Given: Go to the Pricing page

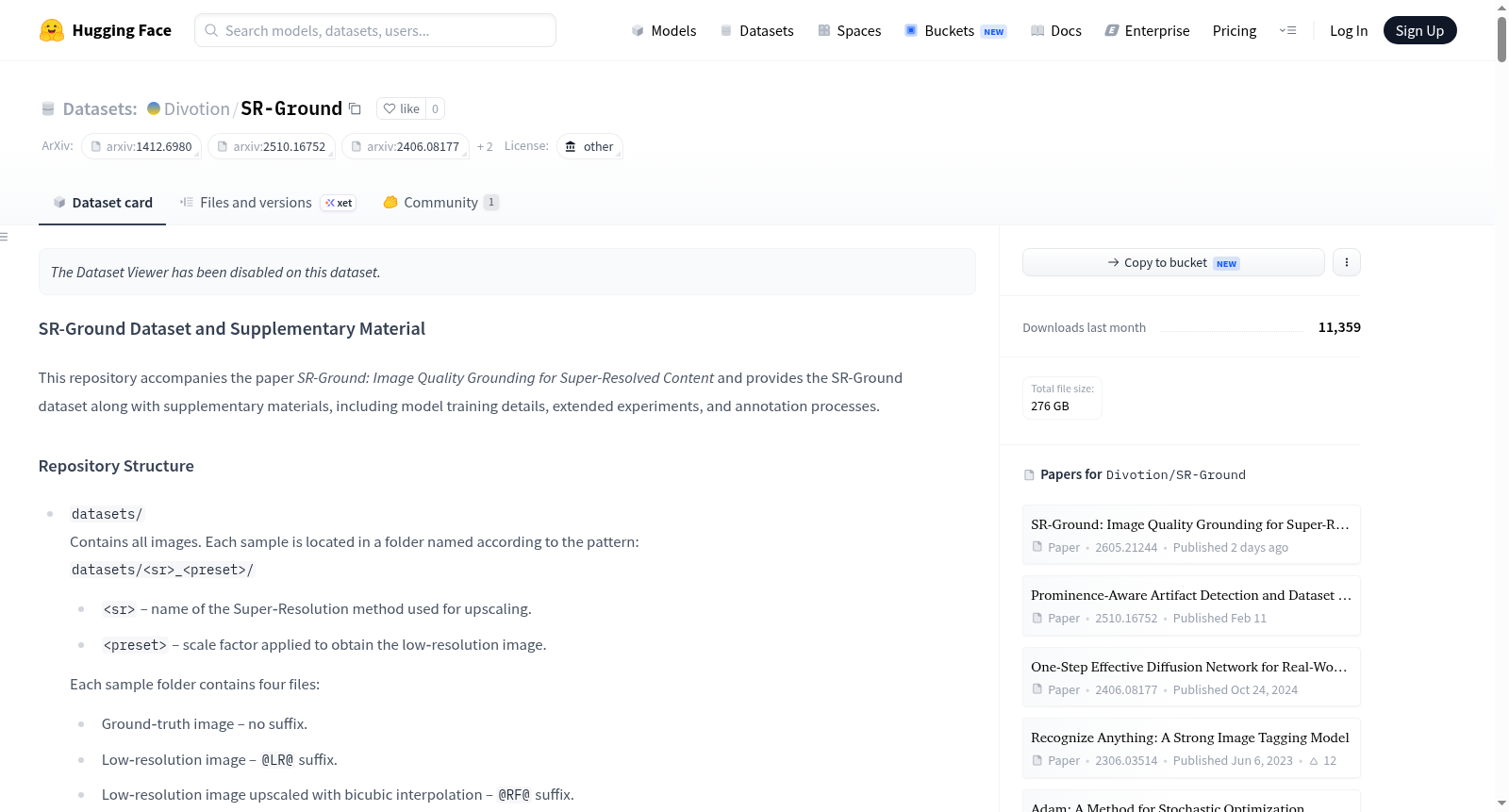Looking at the screenshot, I should tap(1235, 30).
